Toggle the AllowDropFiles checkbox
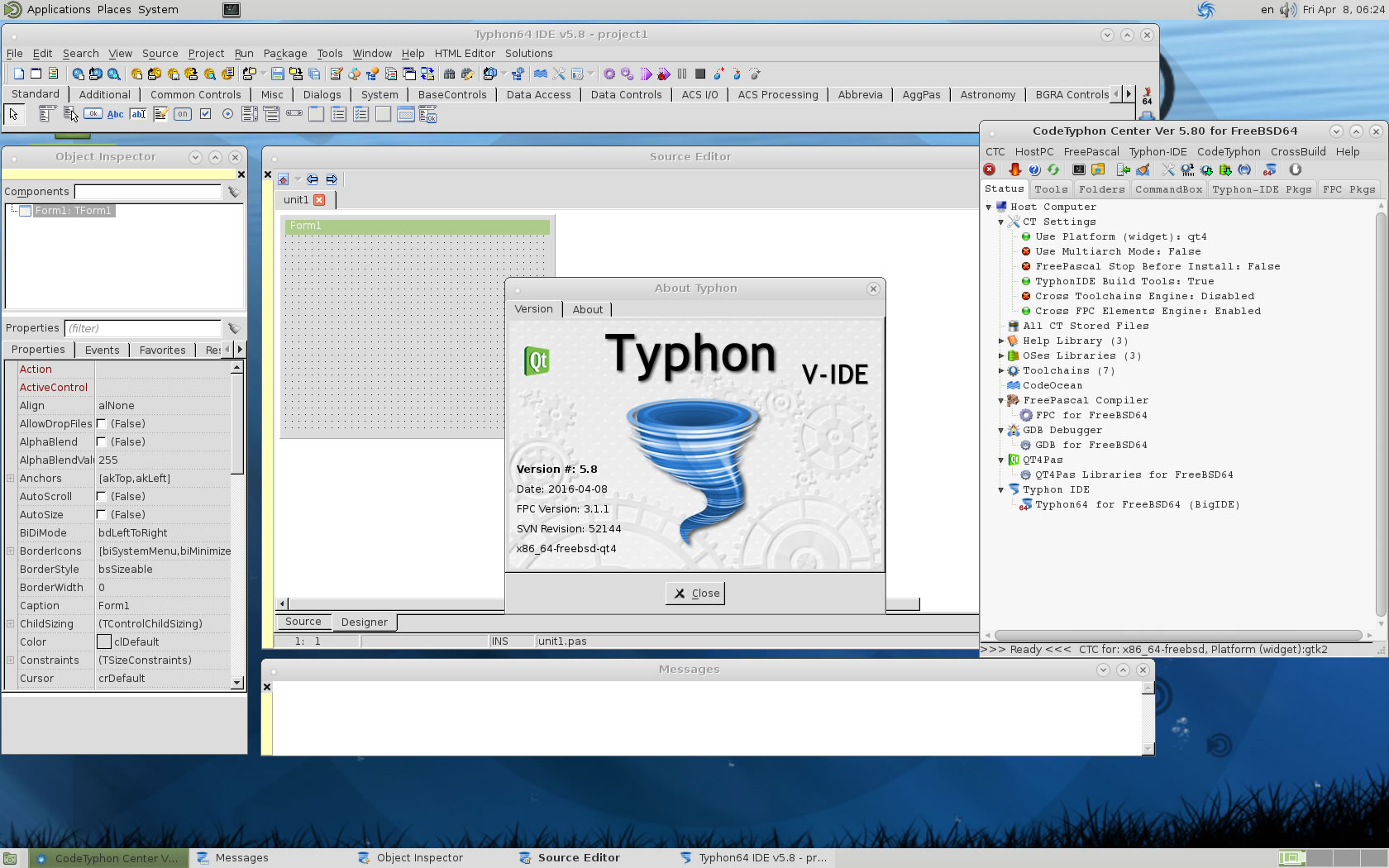The height and width of the screenshot is (868, 1389). point(102,424)
